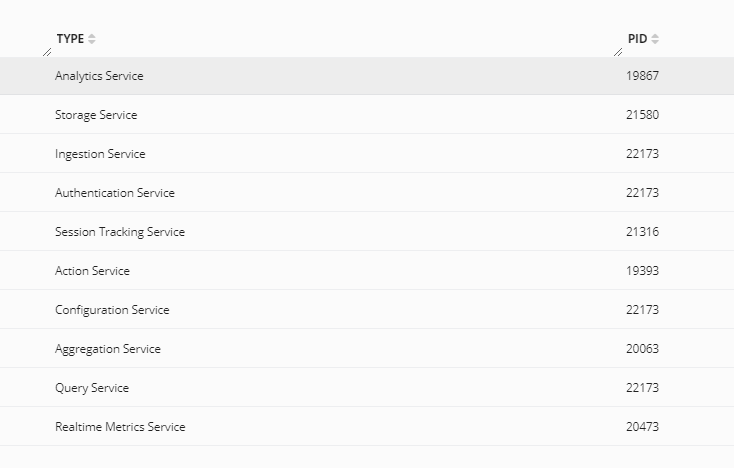Select the Session Tracking Service row
Screen dimensions: 734x468
click(119, 232)
